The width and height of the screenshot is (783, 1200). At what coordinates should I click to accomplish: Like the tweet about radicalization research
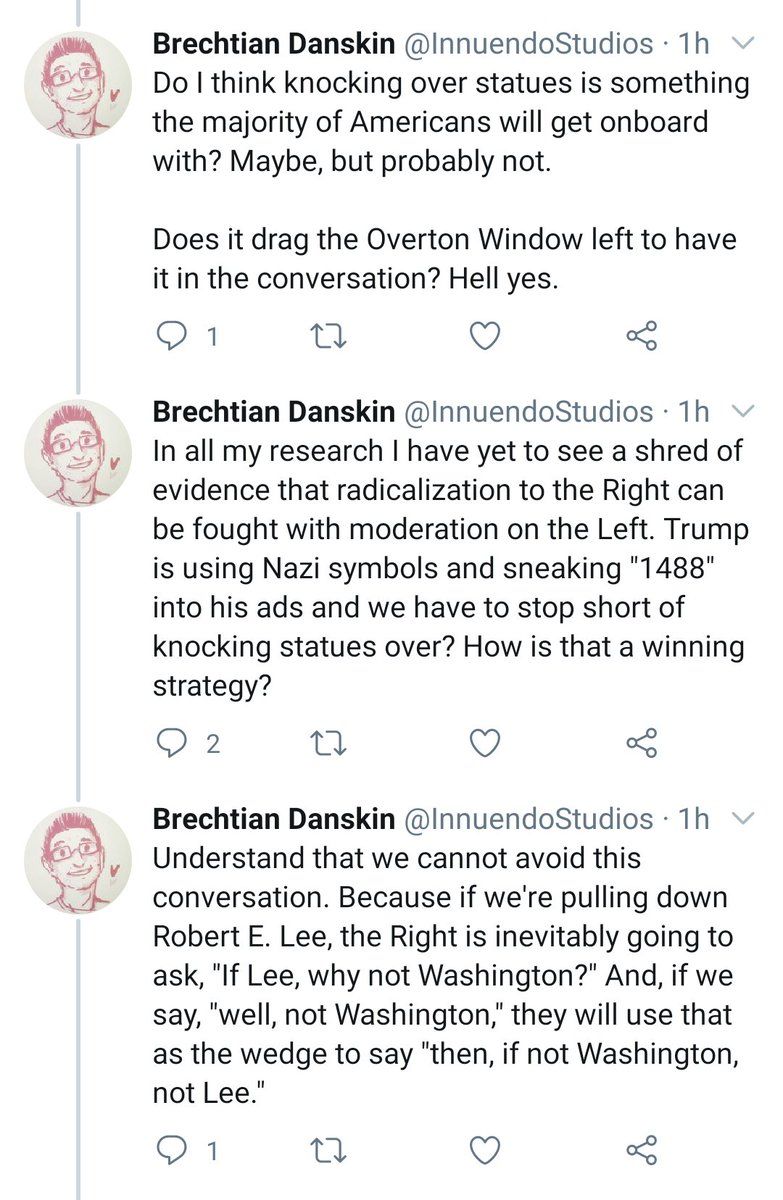point(485,743)
